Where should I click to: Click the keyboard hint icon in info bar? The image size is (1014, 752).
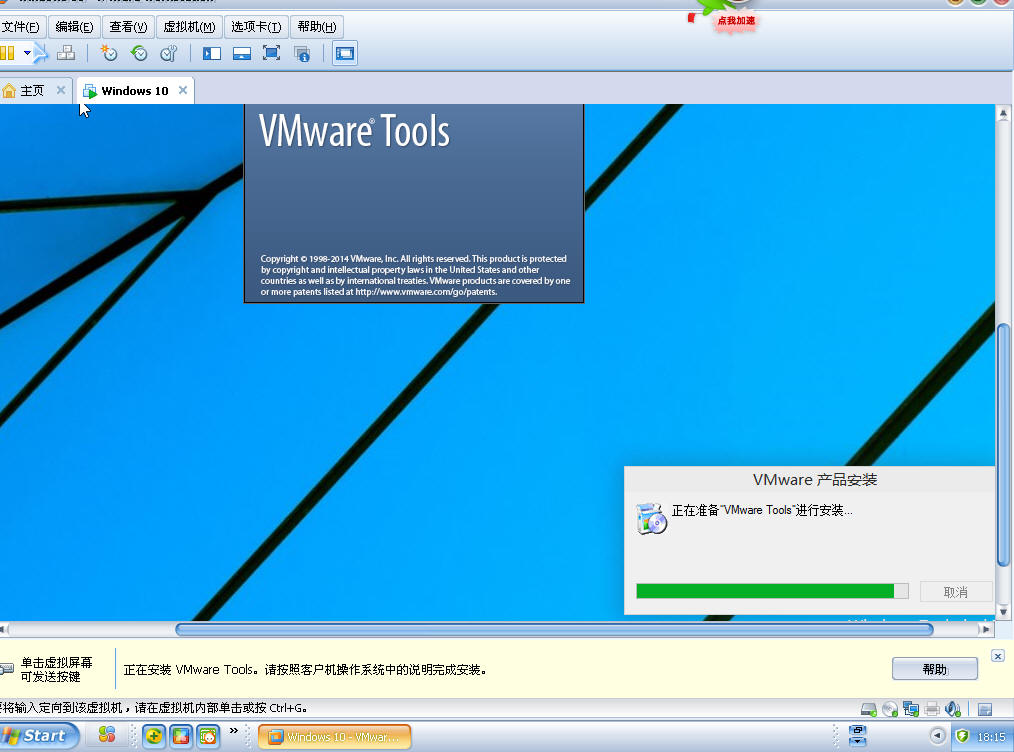point(7,669)
